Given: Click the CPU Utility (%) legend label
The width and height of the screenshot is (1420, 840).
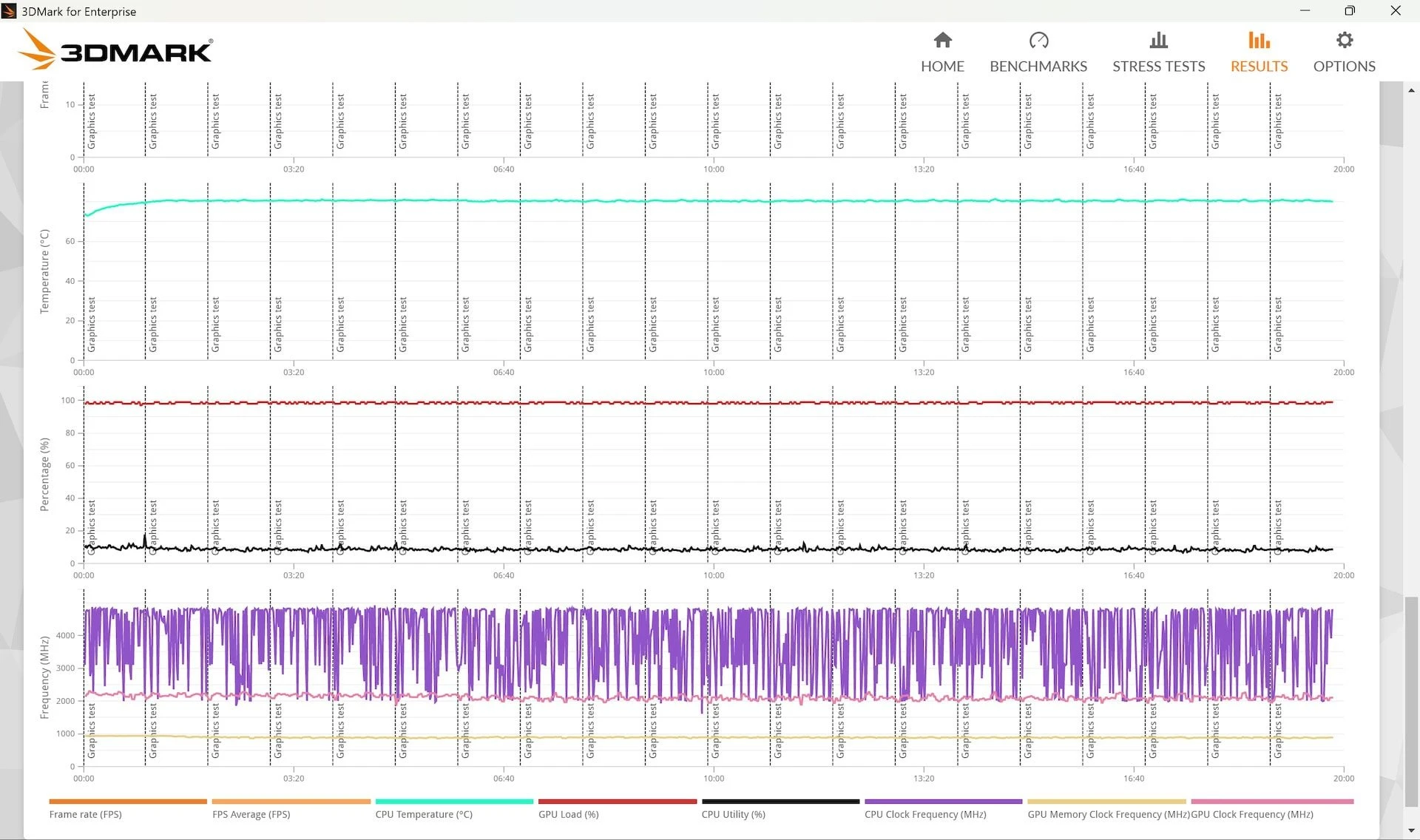Looking at the screenshot, I should click(733, 814).
